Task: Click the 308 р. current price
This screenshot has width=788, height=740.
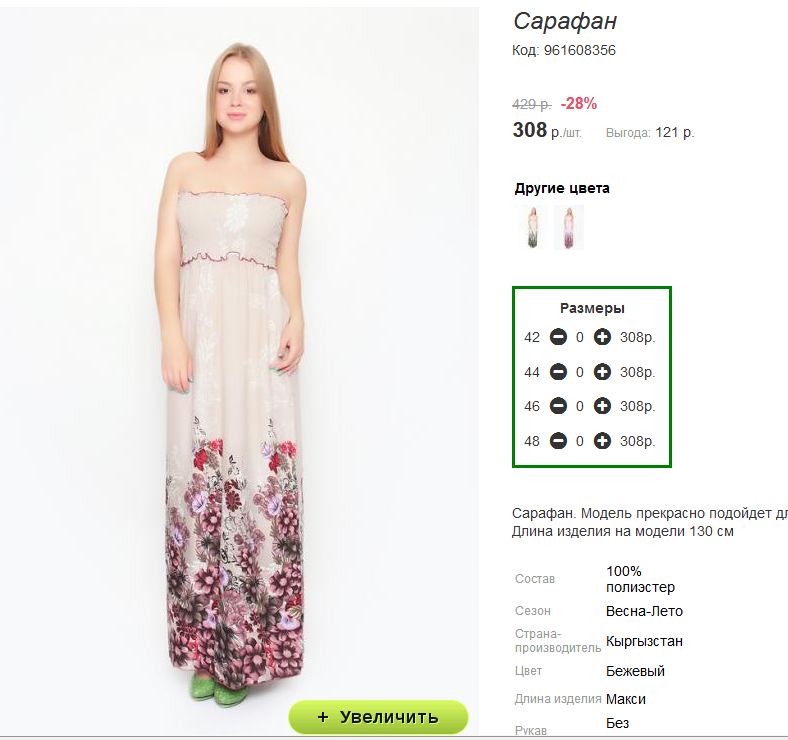Action: 546,131
